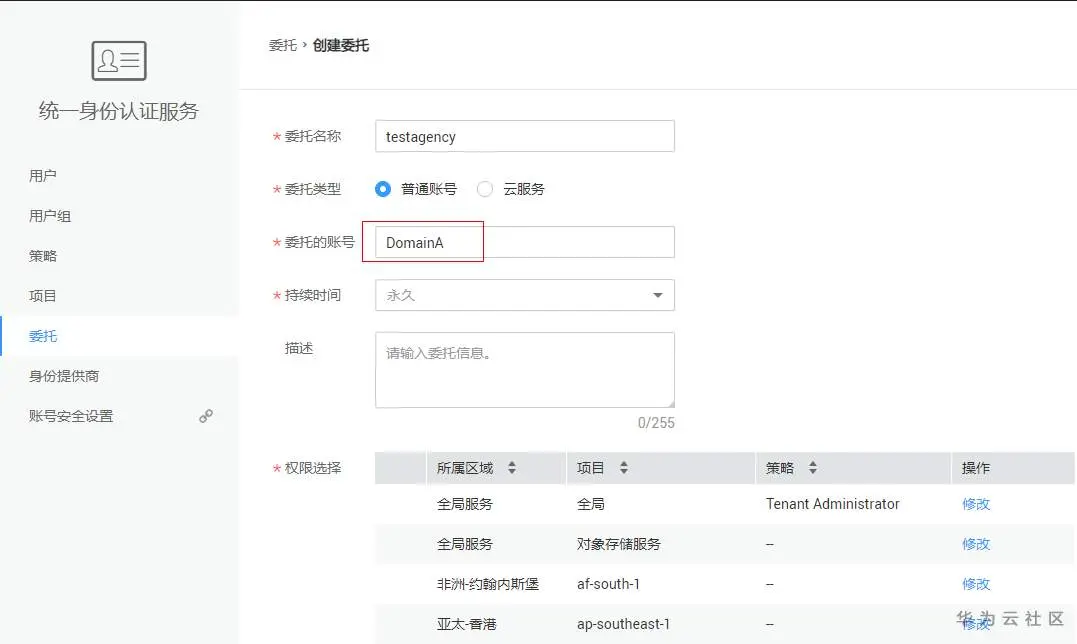This screenshot has height=644, width=1077.
Task: Click 修改 for Tenant Administrator row
Action: (x=975, y=504)
